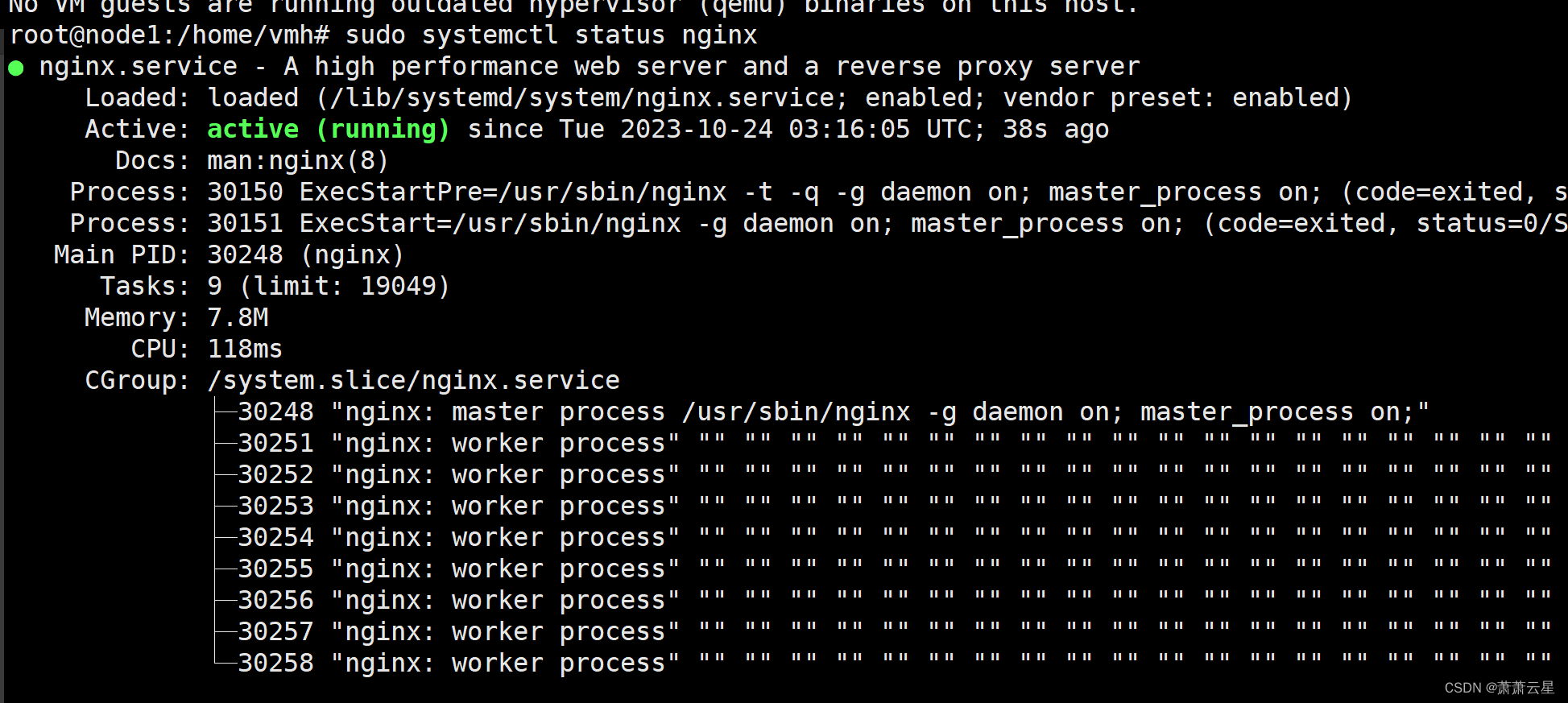
Task: Click the CGroup path '/system.slice/nginx.service'
Action: 413,381
